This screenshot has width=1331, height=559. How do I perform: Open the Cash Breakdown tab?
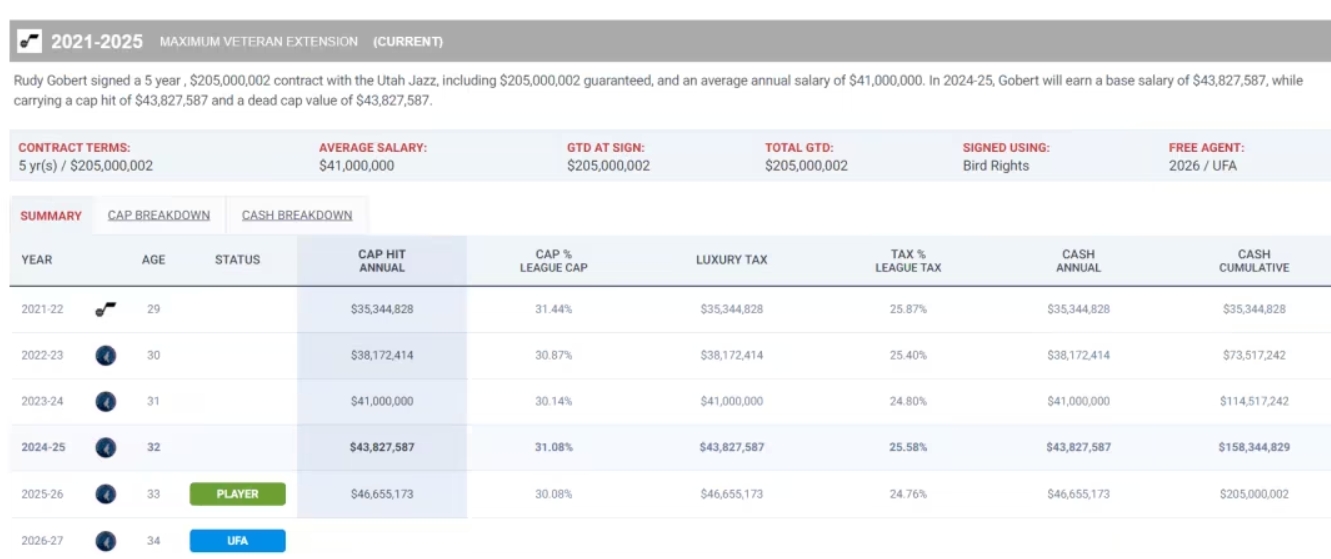pyautogui.click(x=297, y=215)
